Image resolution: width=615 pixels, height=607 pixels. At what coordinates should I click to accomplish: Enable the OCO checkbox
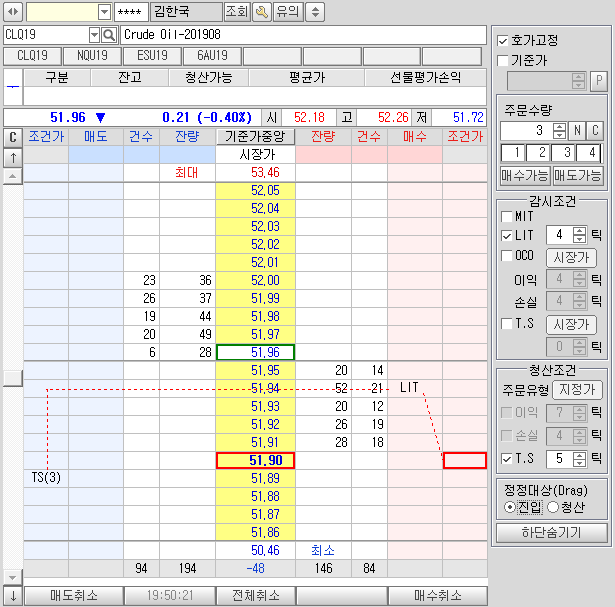pos(507,255)
